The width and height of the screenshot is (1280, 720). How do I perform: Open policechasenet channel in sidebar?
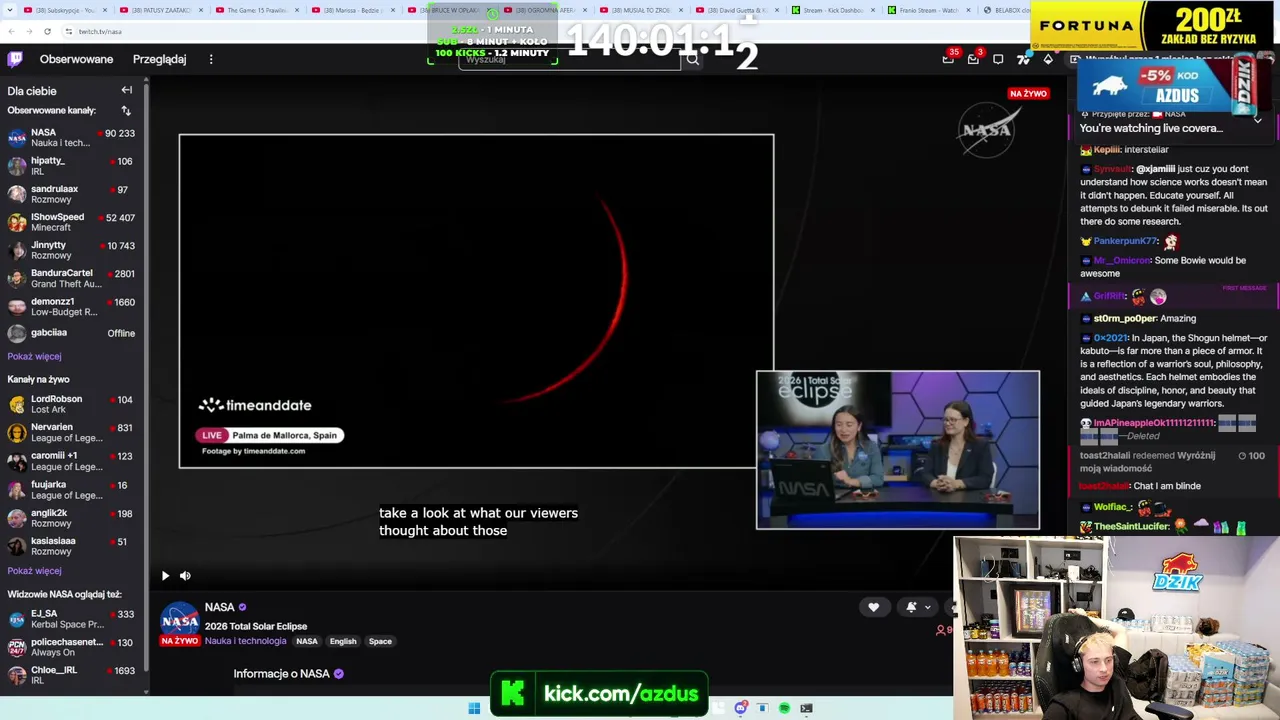72,647
